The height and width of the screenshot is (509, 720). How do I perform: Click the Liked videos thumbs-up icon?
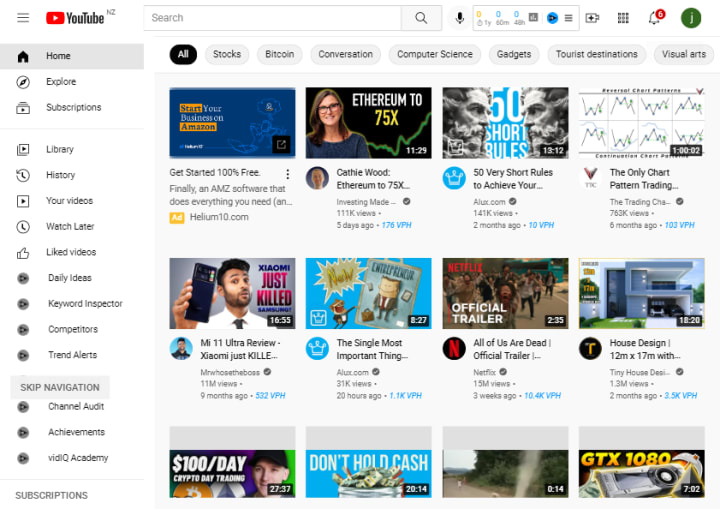point(23,252)
